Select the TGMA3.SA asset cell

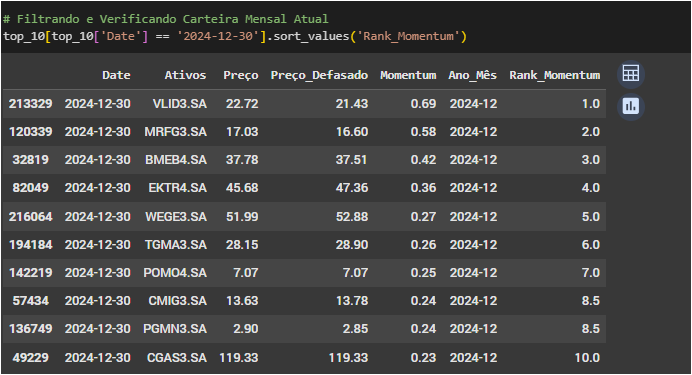(x=176, y=244)
